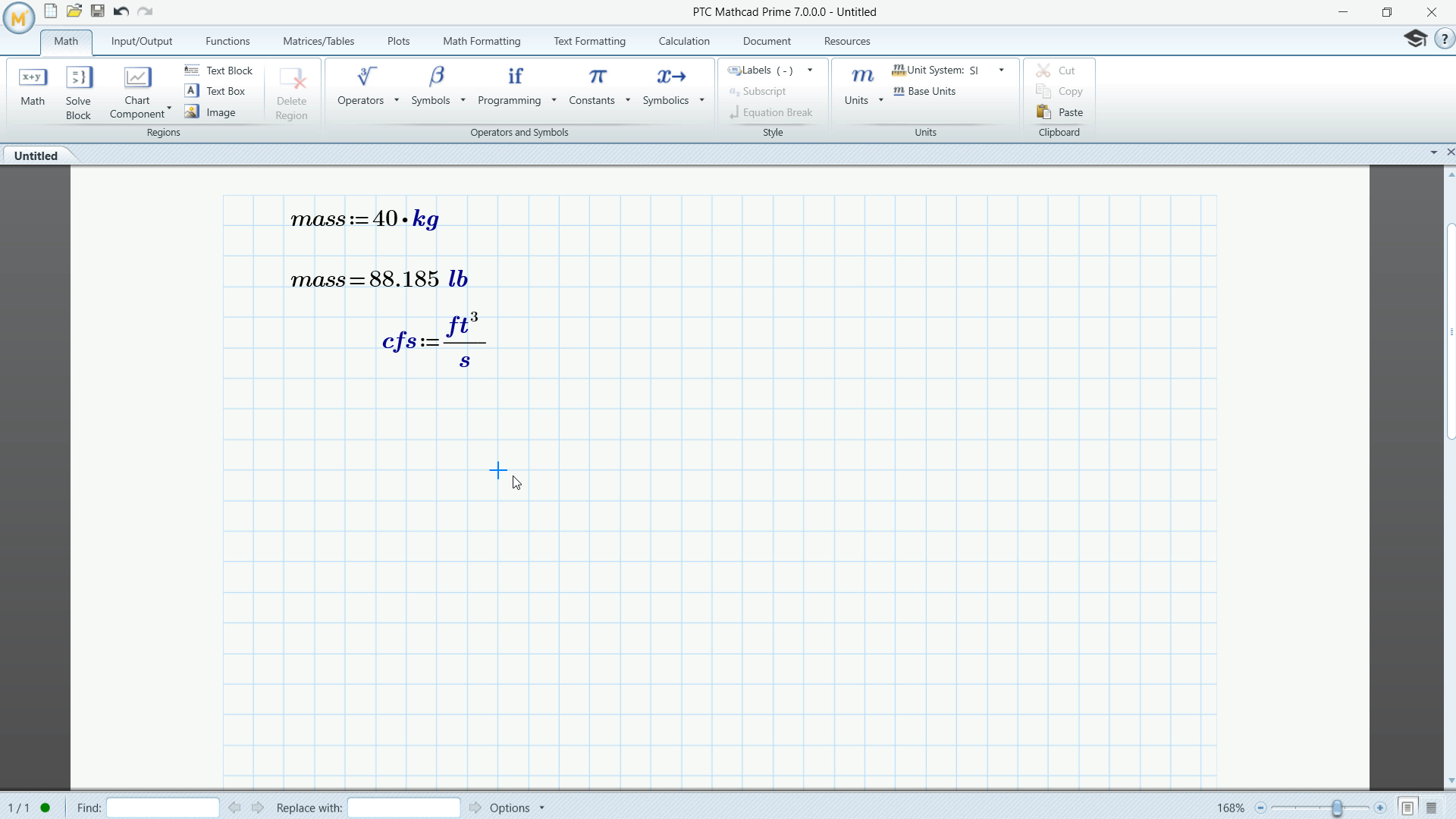Undo the last action
The image size is (1456, 819).
click(x=121, y=11)
